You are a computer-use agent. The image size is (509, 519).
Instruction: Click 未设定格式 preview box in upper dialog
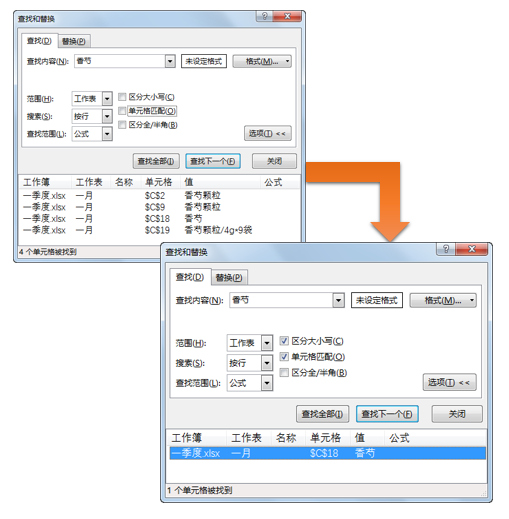coord(204,61)
